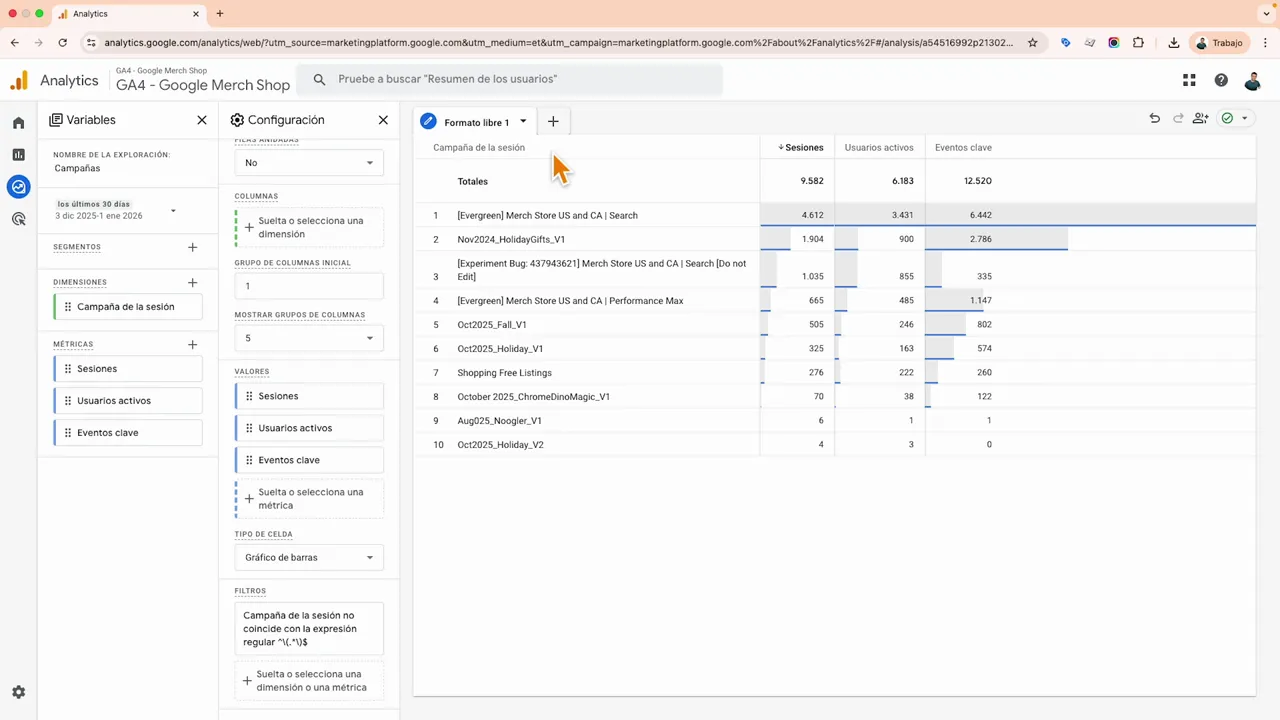Go back in browser history
The image size is (1280, 720).
[x=15, y=43]
